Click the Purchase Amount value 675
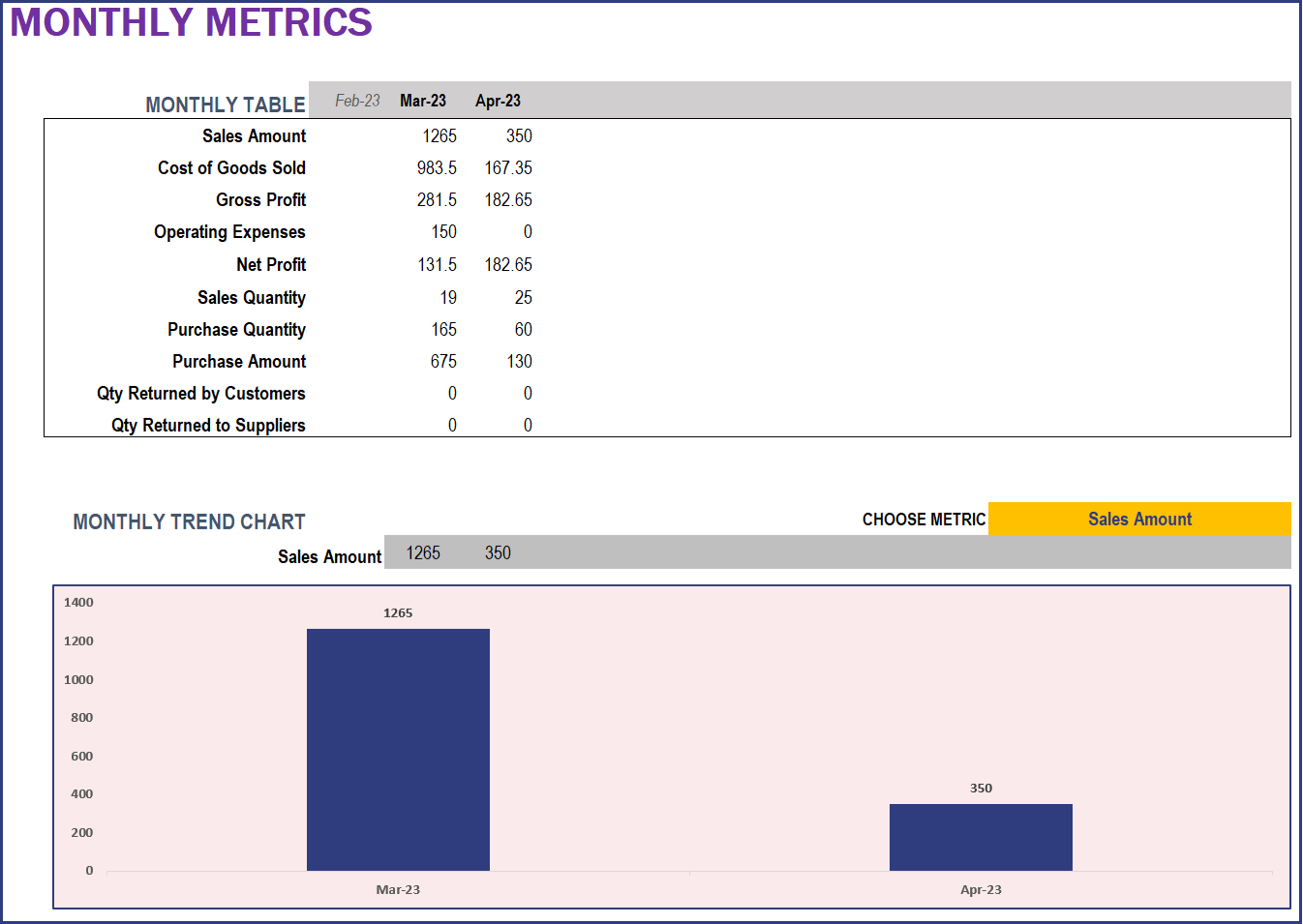 coord(445,361)
